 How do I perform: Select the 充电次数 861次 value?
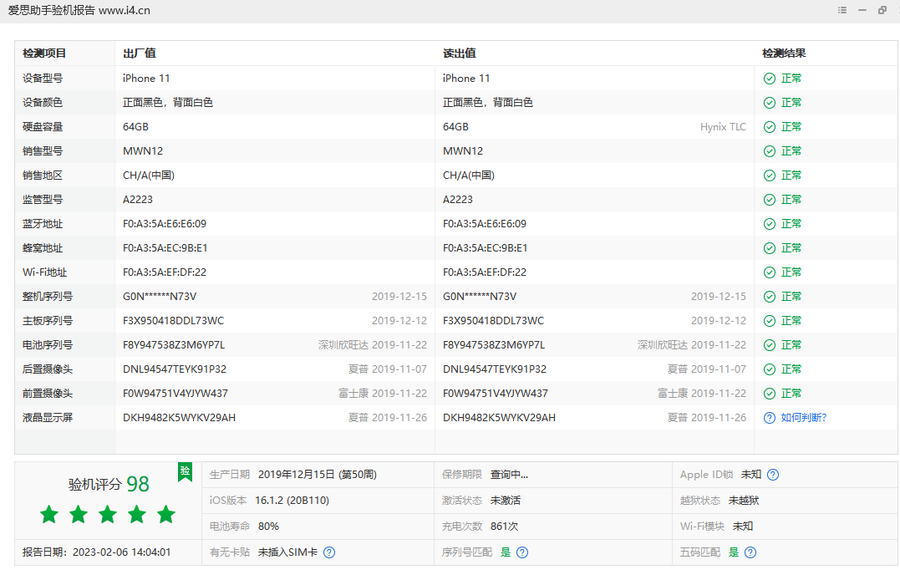pyautogui.click(x=504, y=526)
